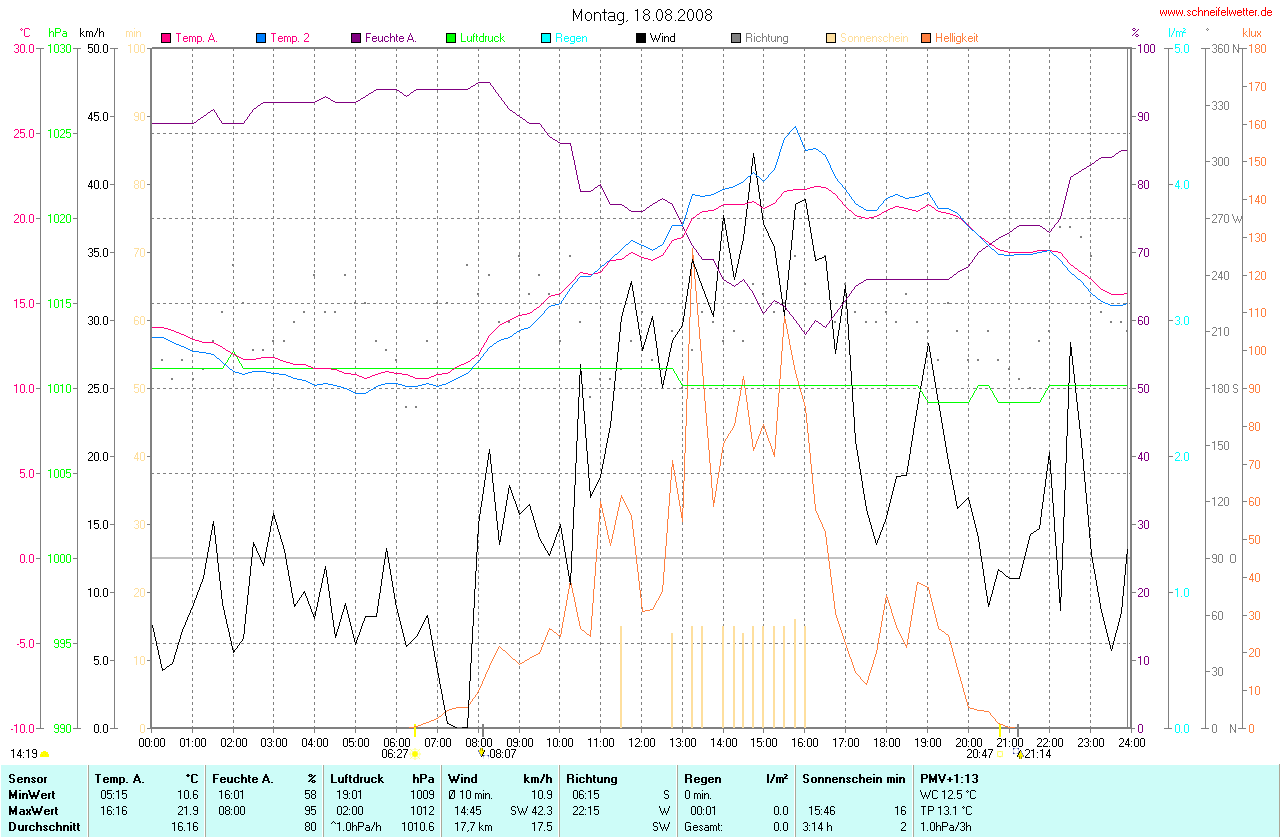
Task: Click the MaxWert row label
Action: click(x=33, y=810)
